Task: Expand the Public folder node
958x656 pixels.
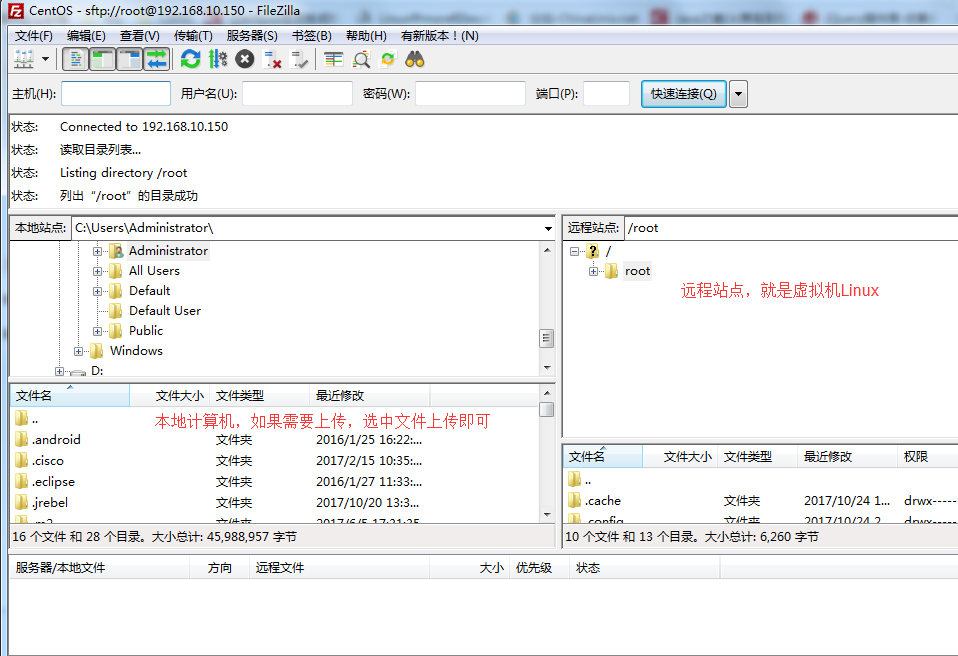Action: 97,331
